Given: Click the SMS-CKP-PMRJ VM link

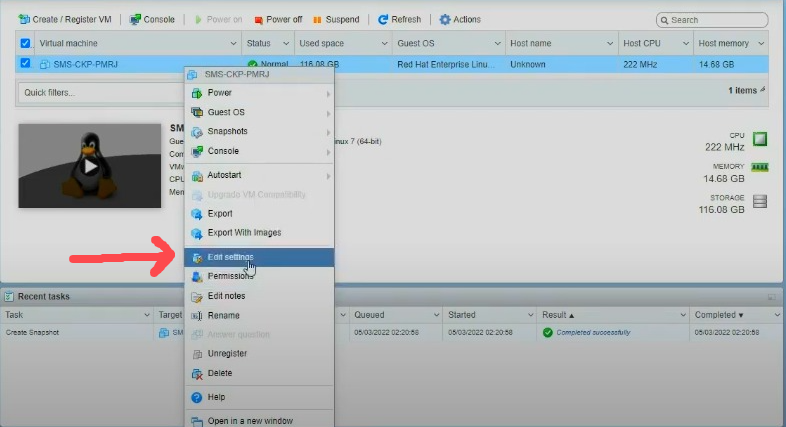Looking at the screenshot, I should click(x=85, y=64).
